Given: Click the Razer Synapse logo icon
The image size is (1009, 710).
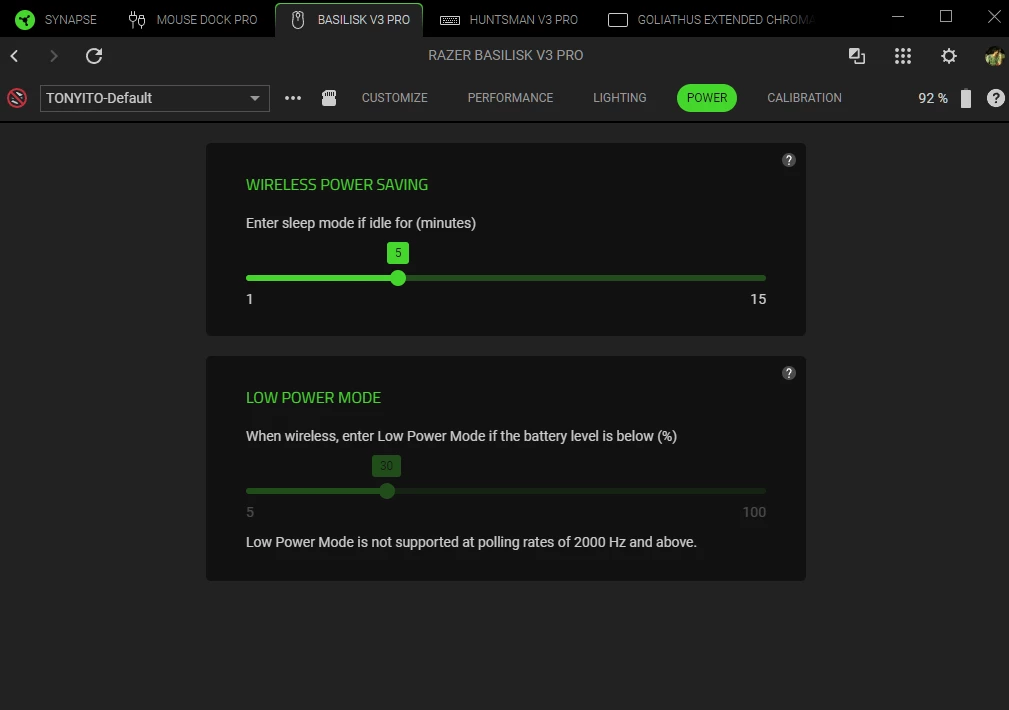Looking at the screenshot, I should coord(25,19).
